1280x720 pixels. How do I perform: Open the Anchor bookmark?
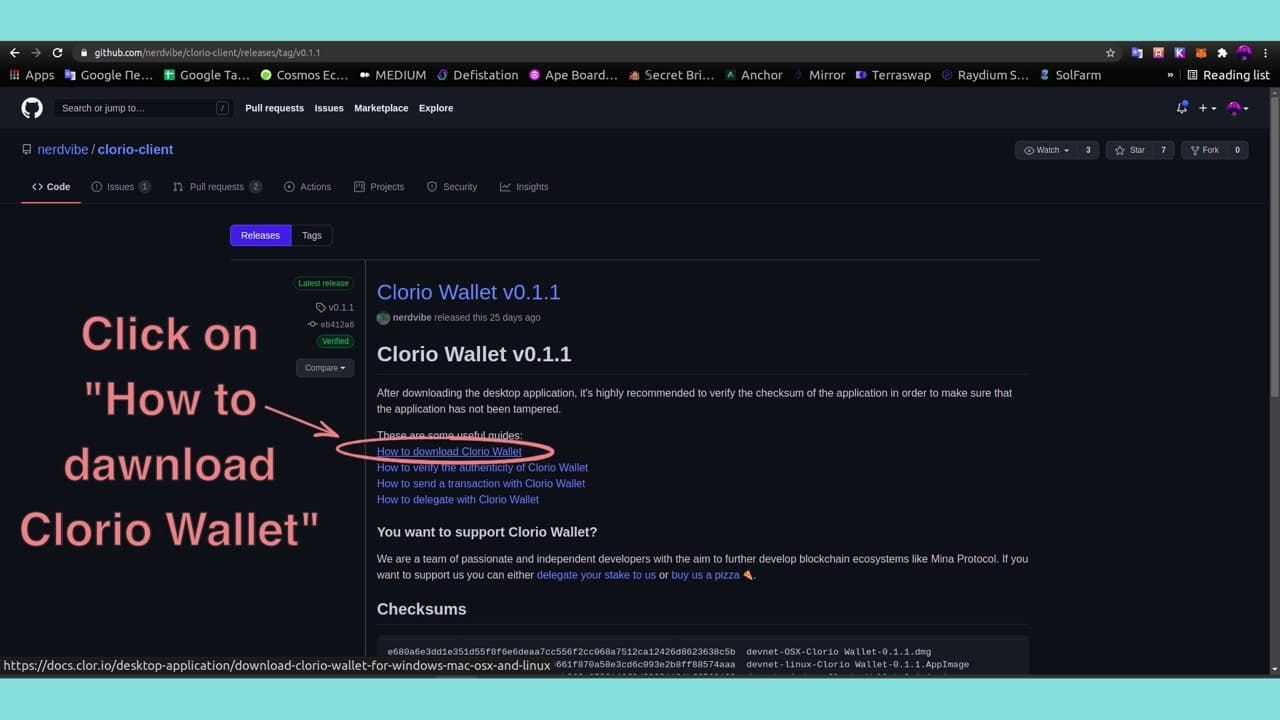754,75
